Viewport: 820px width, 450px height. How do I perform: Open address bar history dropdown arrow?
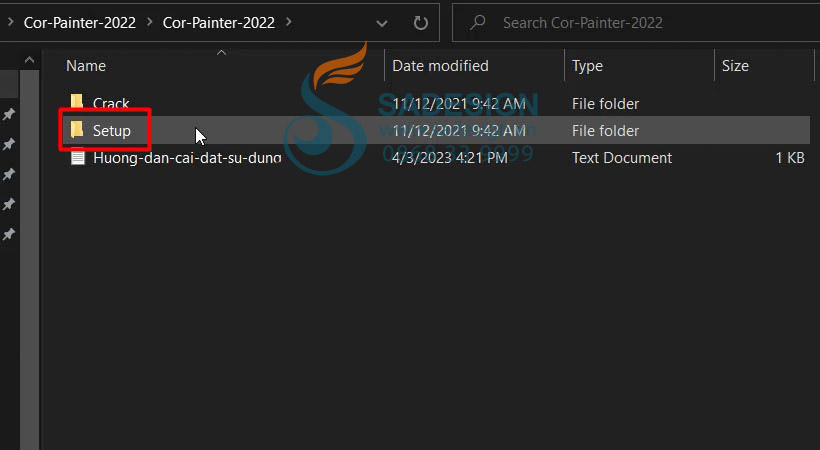point(382,24)
